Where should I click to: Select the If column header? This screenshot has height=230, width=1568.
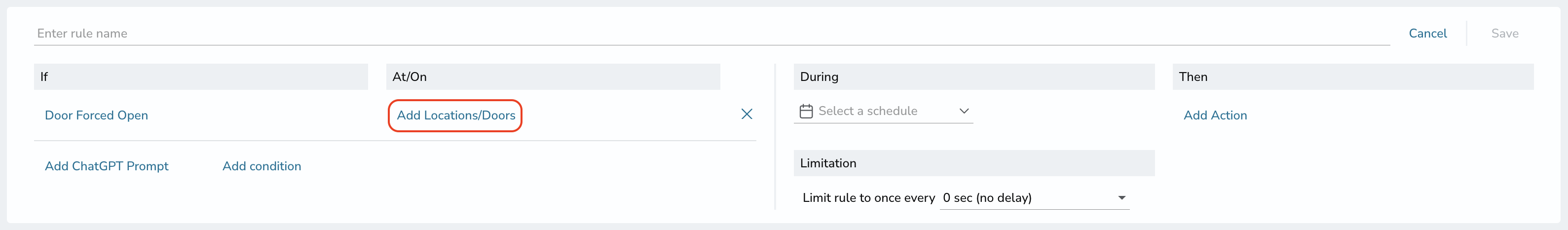pos(201,77)
